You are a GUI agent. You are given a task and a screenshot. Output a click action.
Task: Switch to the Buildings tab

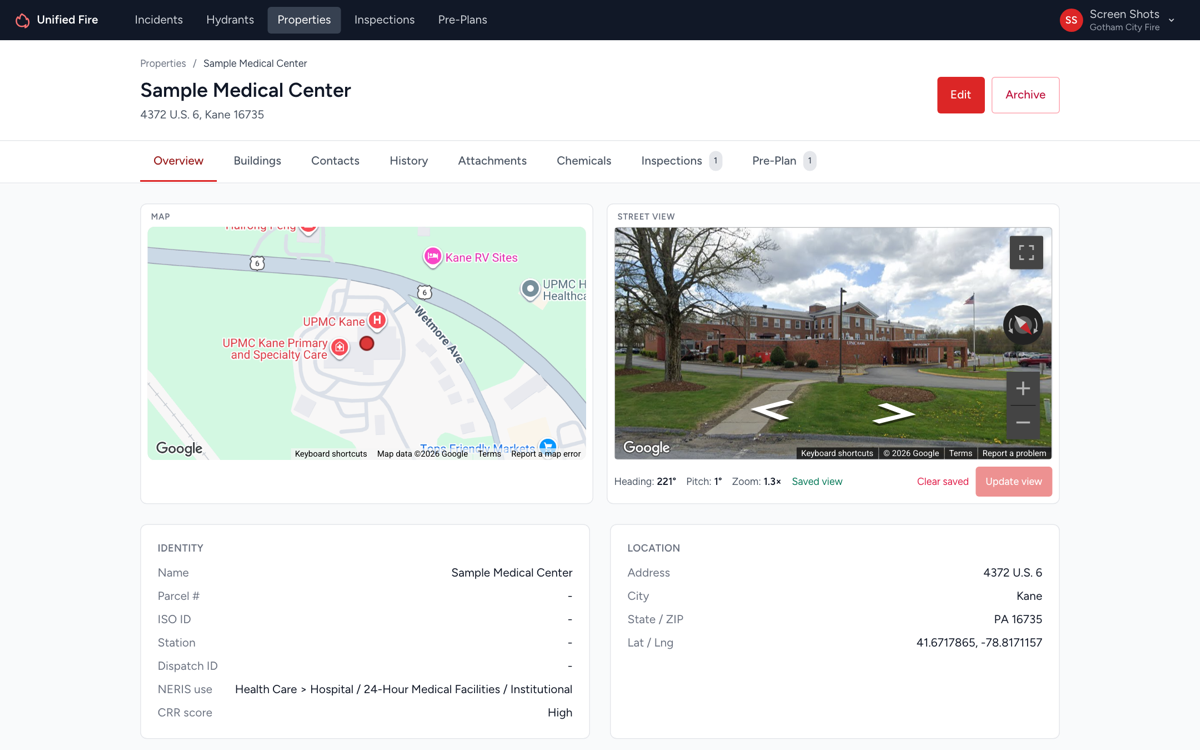[x=257, y=161]
